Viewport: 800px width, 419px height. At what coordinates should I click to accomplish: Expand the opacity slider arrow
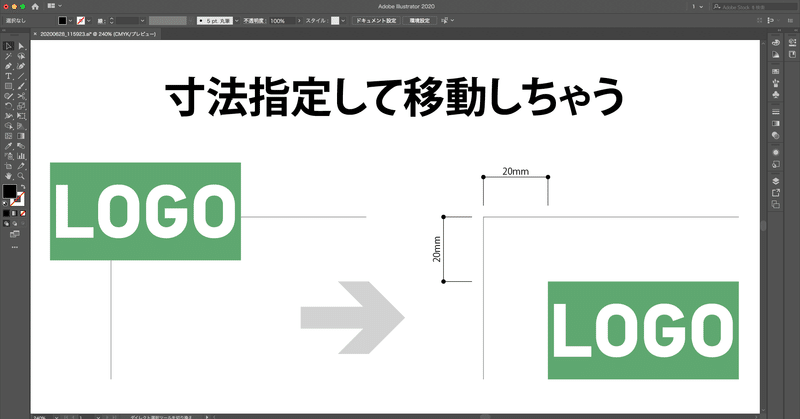click(299, 21)
